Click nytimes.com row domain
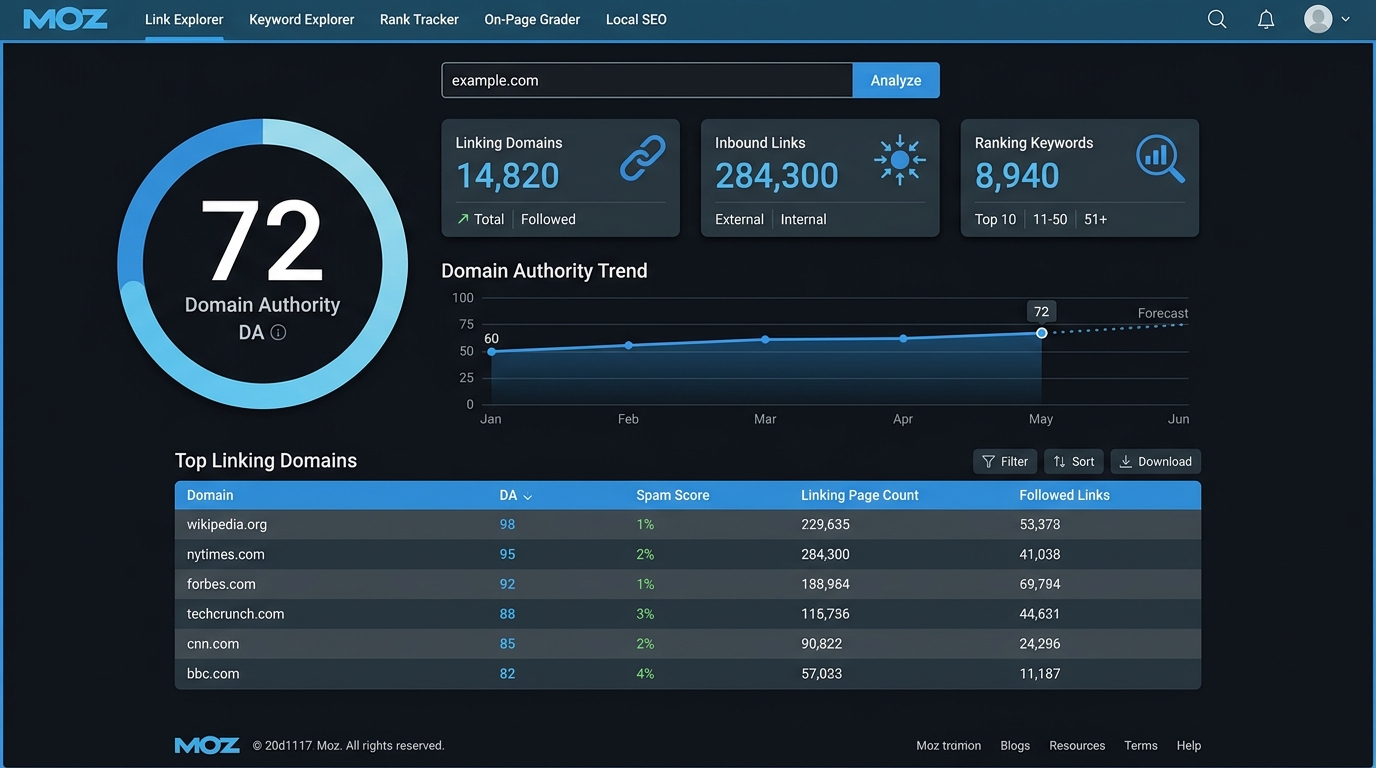Screen dimensions: 1376x768 [x=226, y=554]
